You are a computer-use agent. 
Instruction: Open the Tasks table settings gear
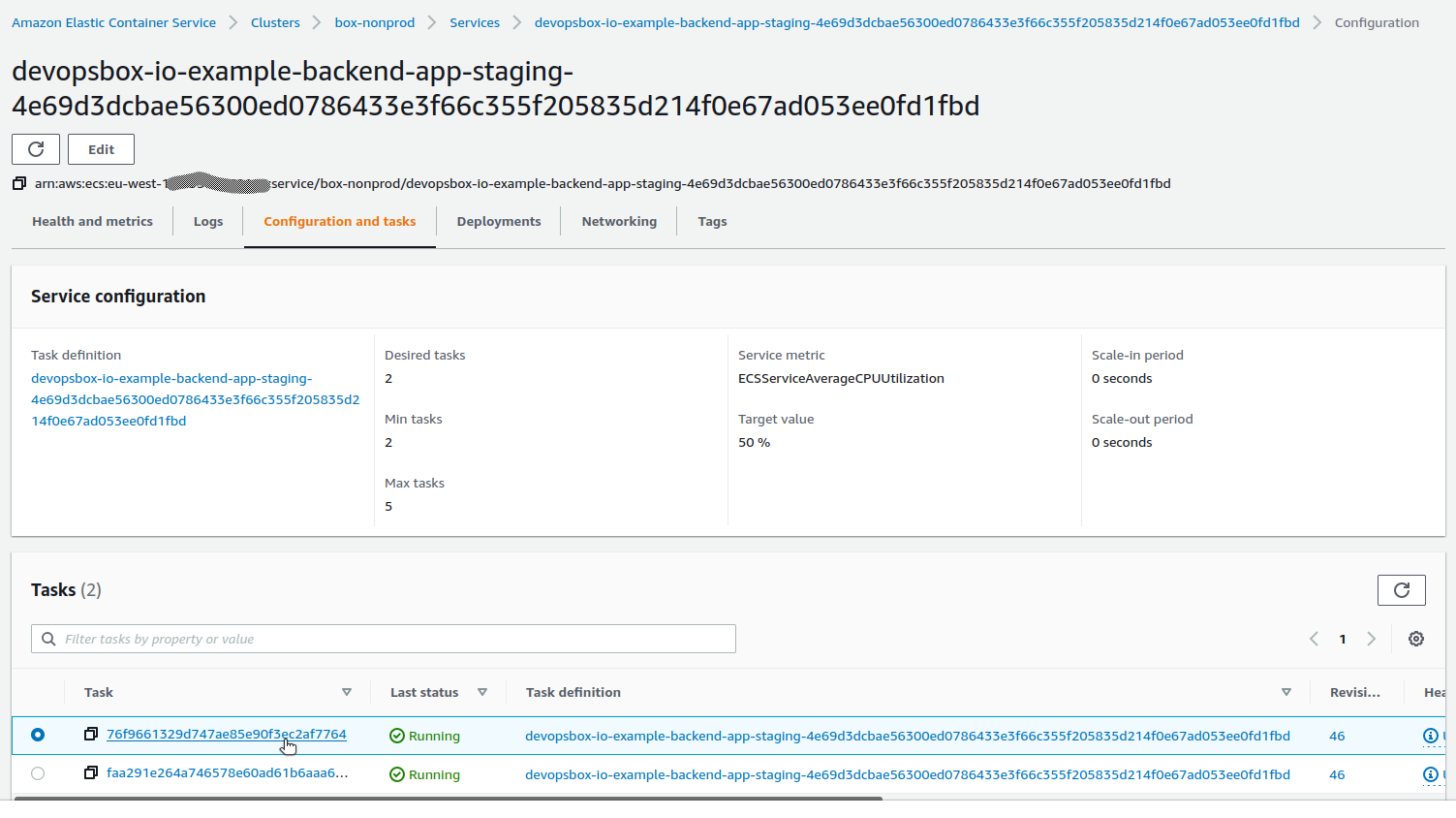[1415, 639]
